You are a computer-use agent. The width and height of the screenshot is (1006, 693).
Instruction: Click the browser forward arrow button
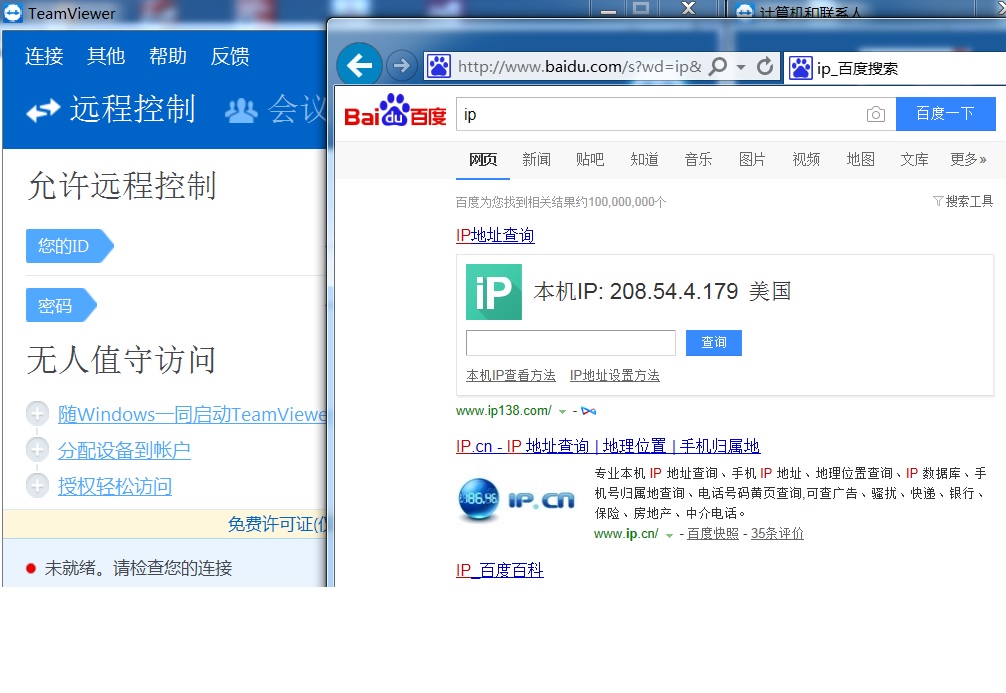tap(402, 65)
